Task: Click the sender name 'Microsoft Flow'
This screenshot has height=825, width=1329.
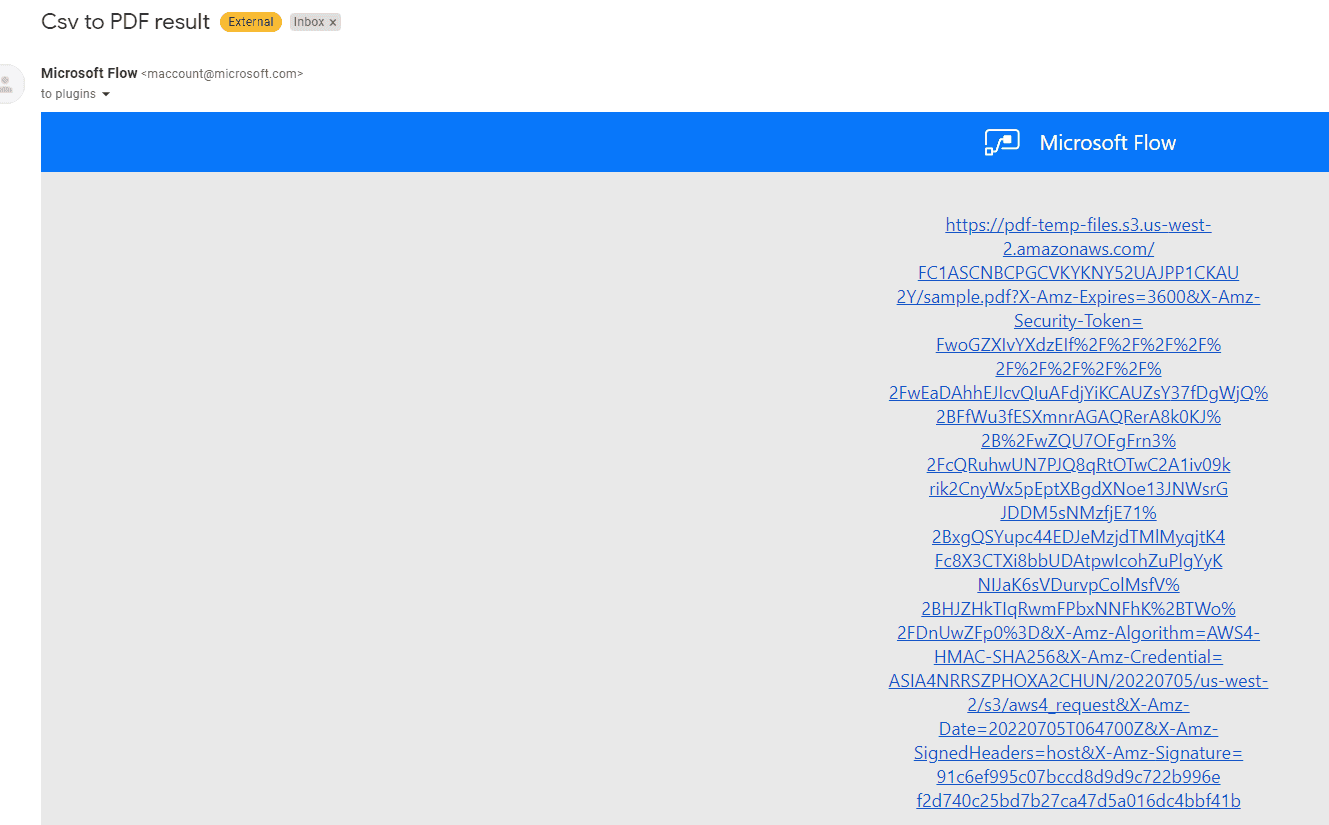Action: click(x=89, y=72)
